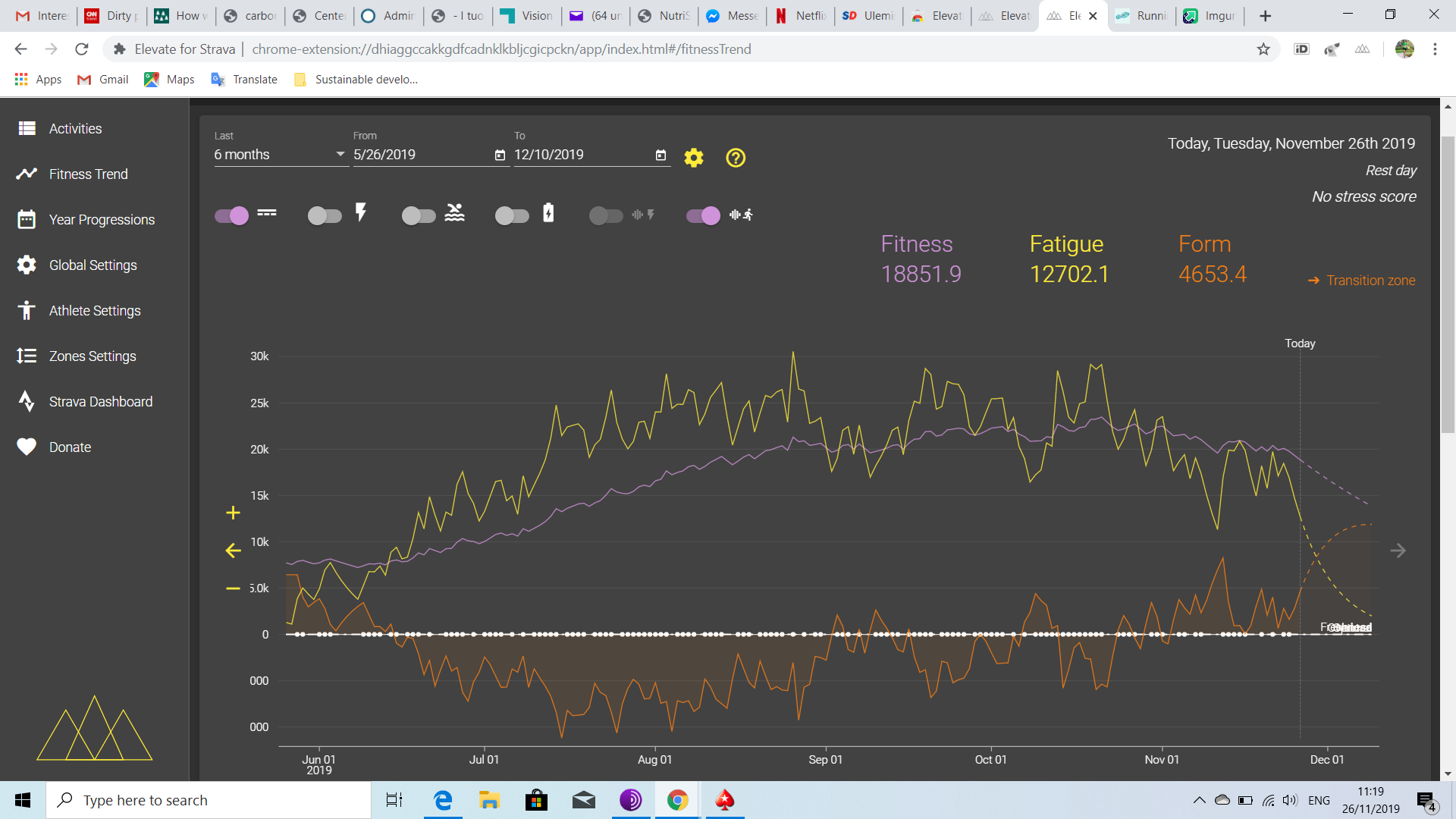Viewport: 1456px width, 819px height.
Task: Open Athlete Settings page
Action: pos(95,311)
